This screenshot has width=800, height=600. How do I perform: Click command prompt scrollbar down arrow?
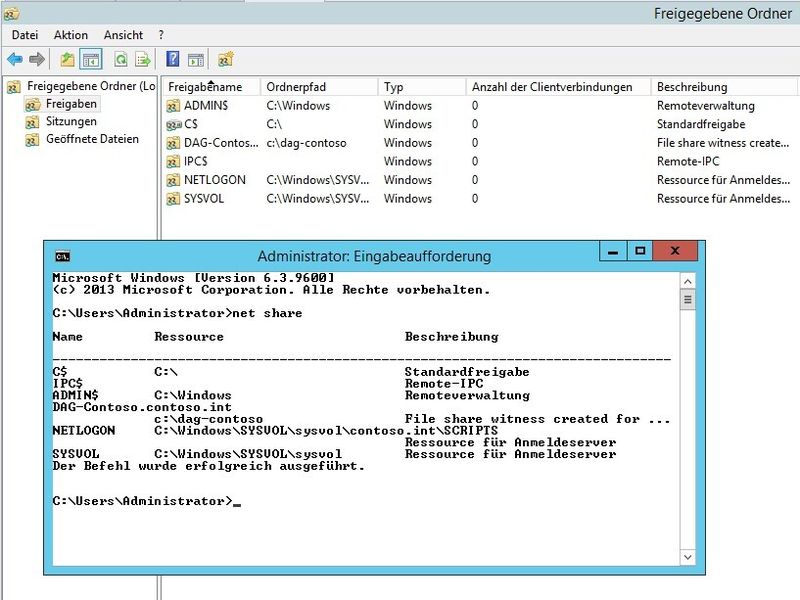(x=687, y=557)
